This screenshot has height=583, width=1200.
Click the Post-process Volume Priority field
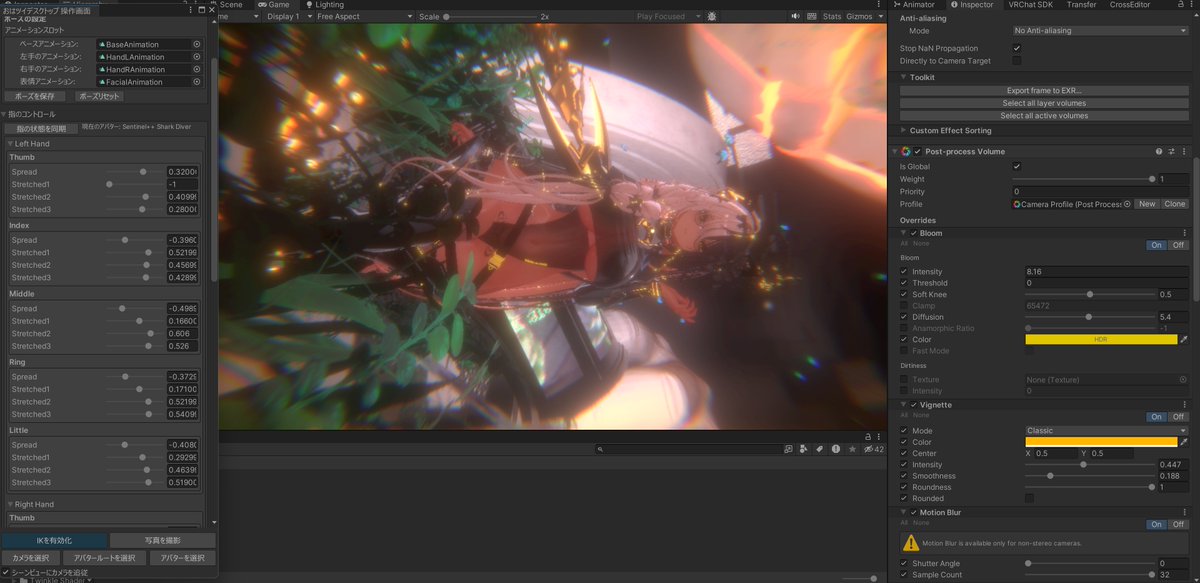coord(1100,191)
